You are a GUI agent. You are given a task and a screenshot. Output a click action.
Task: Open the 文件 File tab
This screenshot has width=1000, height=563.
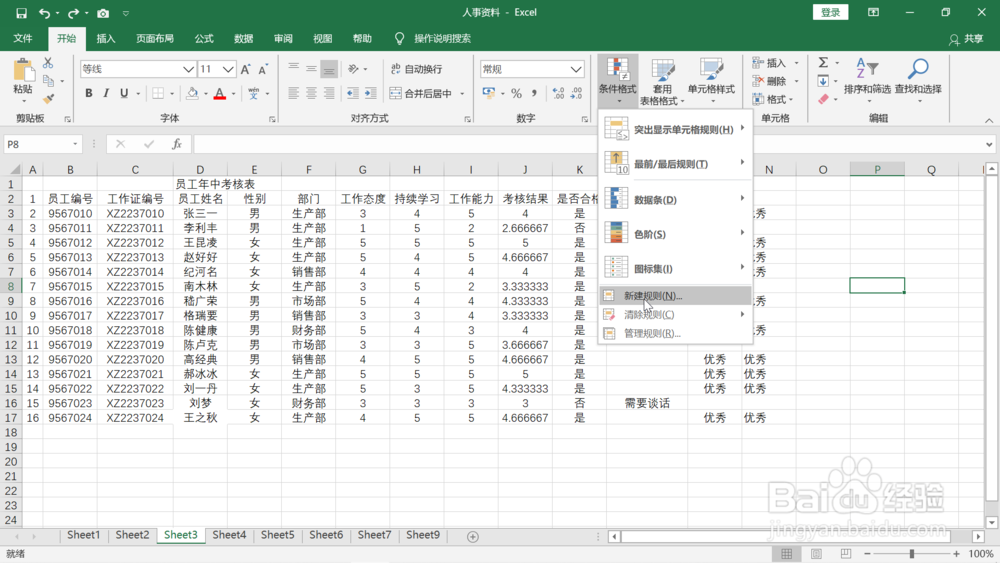[x=23, y=38]
